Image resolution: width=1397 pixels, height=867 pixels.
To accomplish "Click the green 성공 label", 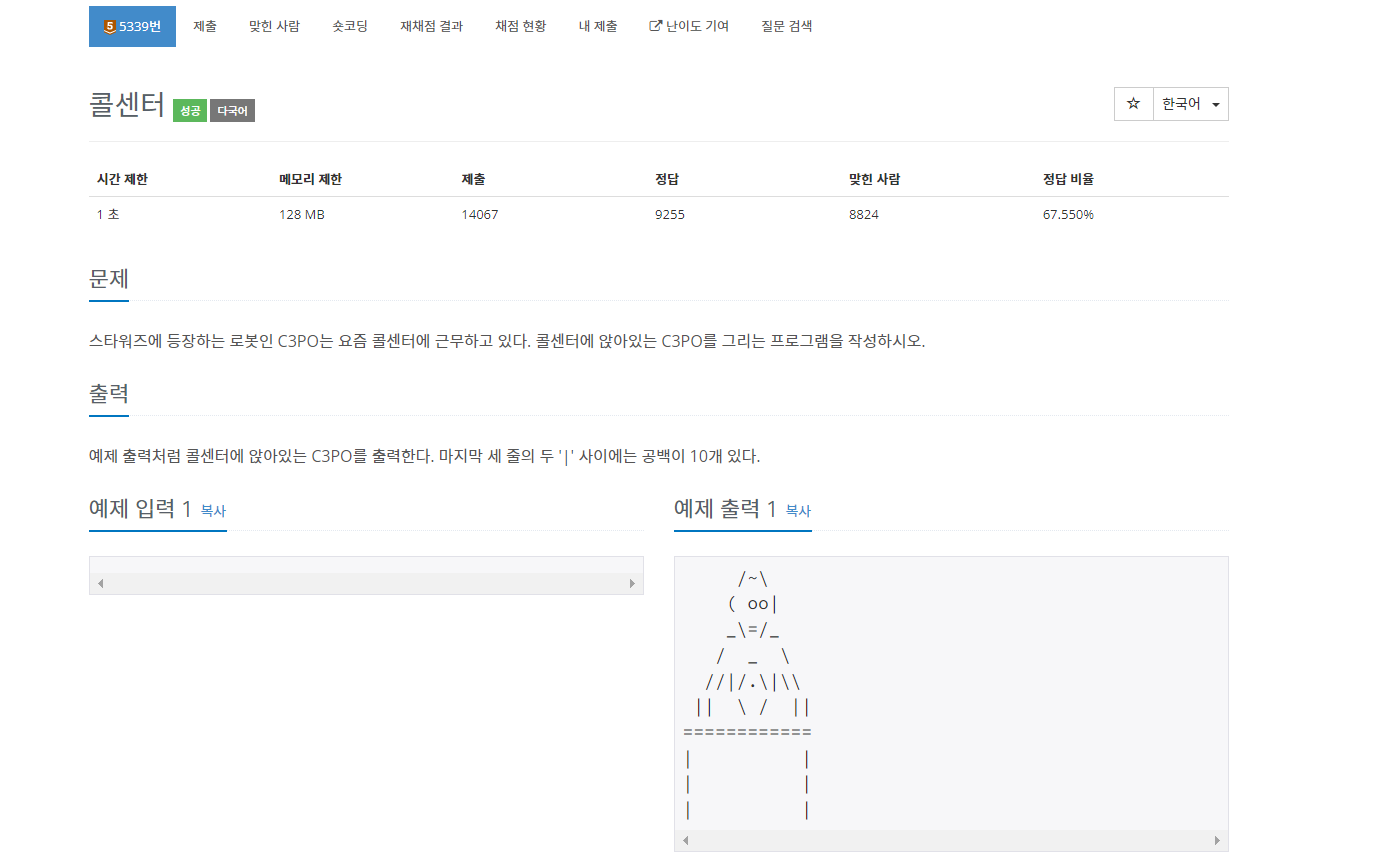I will click(x=190, y=111).
